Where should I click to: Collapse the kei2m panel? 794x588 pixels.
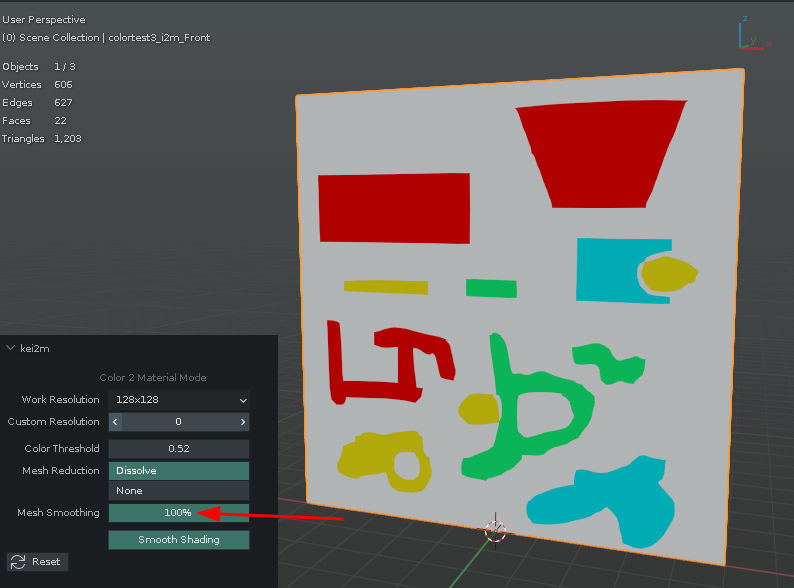pyautogui.click(x=11, y=348)
